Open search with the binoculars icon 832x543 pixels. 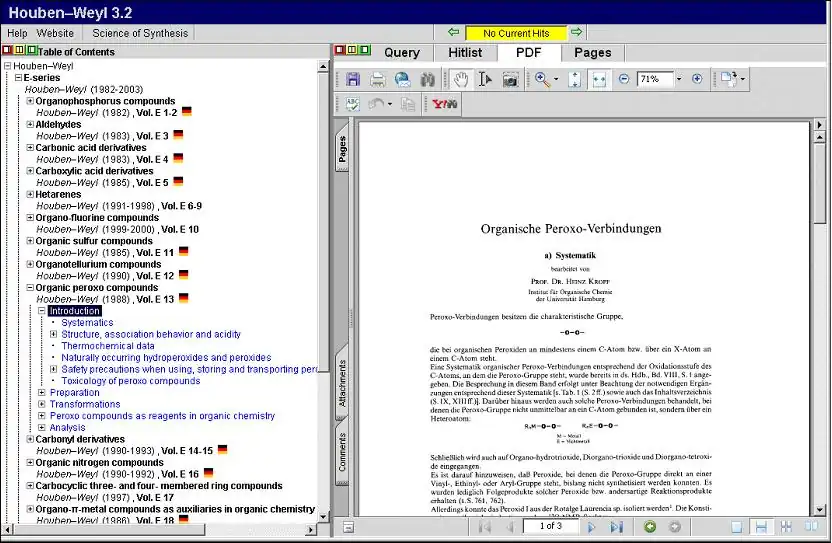pos(427,79)
